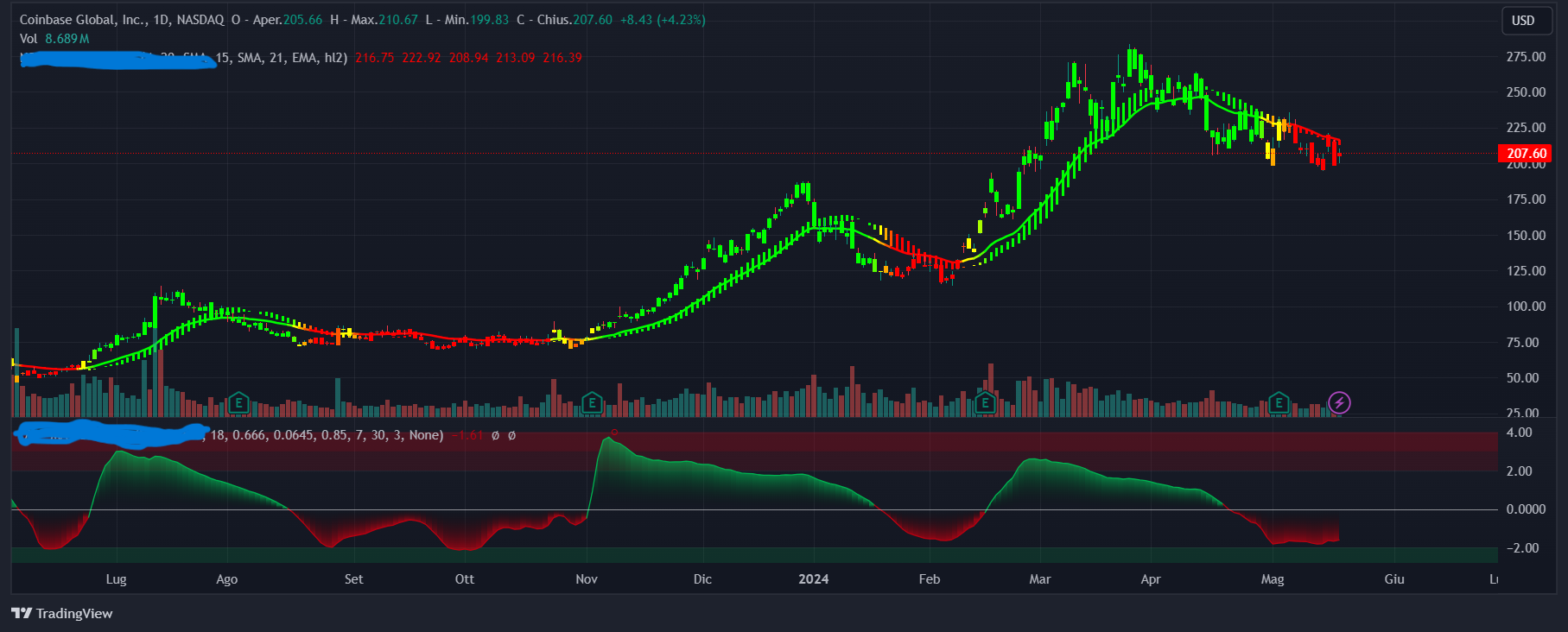Viewport: 1568px width, 632px height.
Task: Click the earnings E marker near Nov
Action: [592, 402]
